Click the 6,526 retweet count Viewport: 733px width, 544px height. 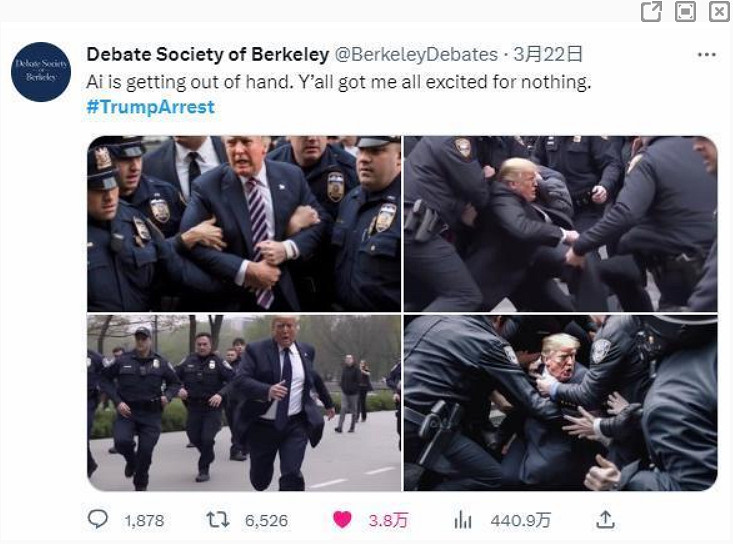[x=266, y=521]
